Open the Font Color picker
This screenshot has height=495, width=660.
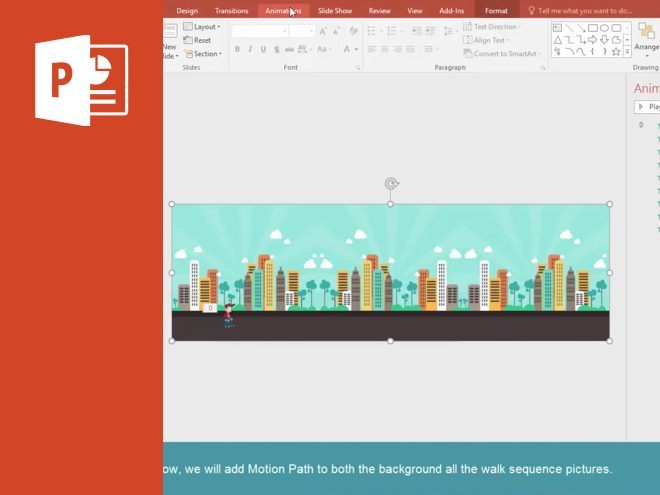(349, 49)
